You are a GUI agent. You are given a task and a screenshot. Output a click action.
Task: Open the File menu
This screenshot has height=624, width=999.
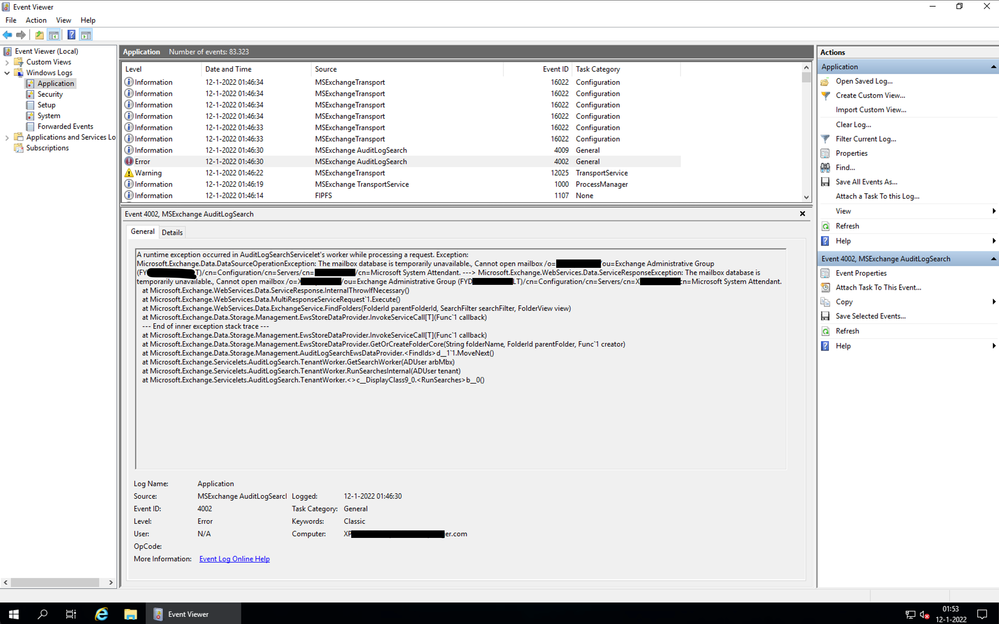click(x=11, y=20)
